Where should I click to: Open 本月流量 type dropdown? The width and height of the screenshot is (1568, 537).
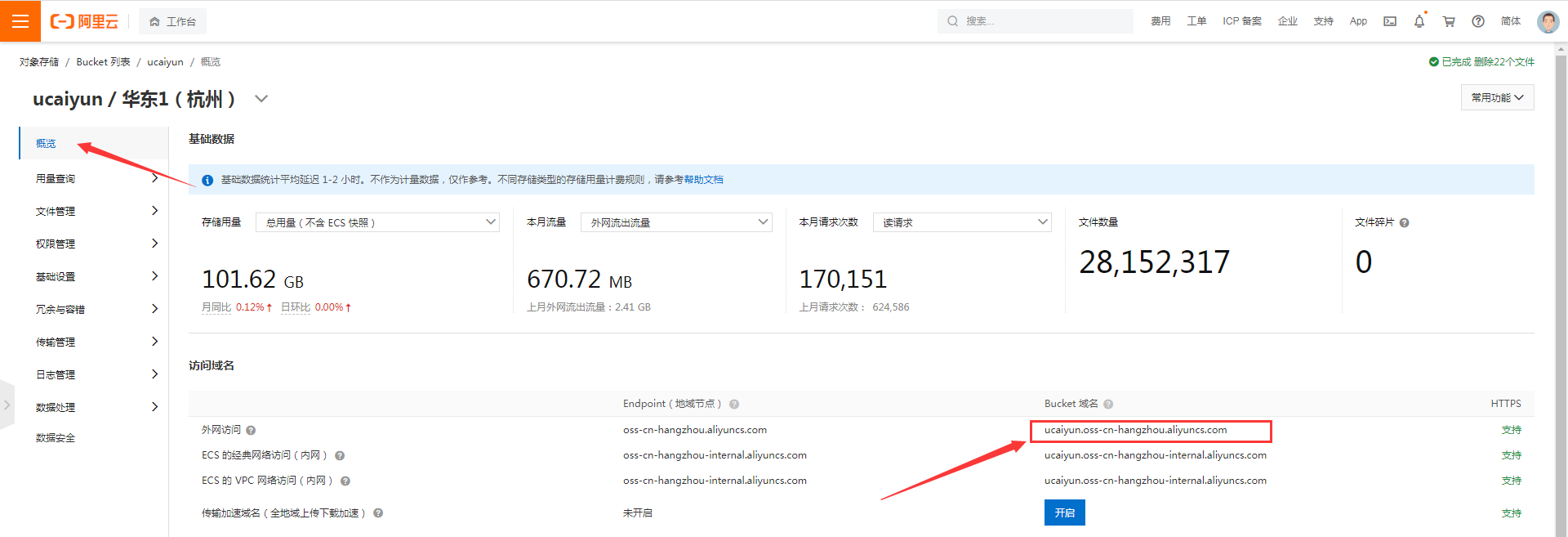click(x=676, y=222)
